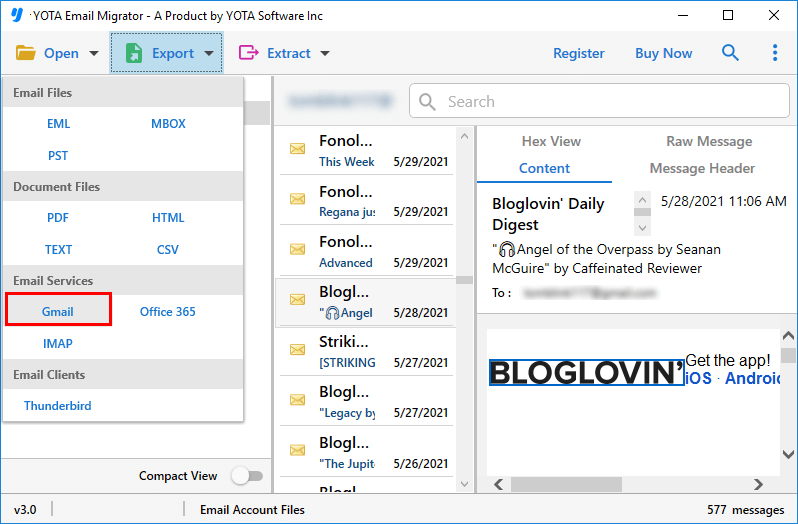Click header scroll down arrow near date

(x=642, y=227)
